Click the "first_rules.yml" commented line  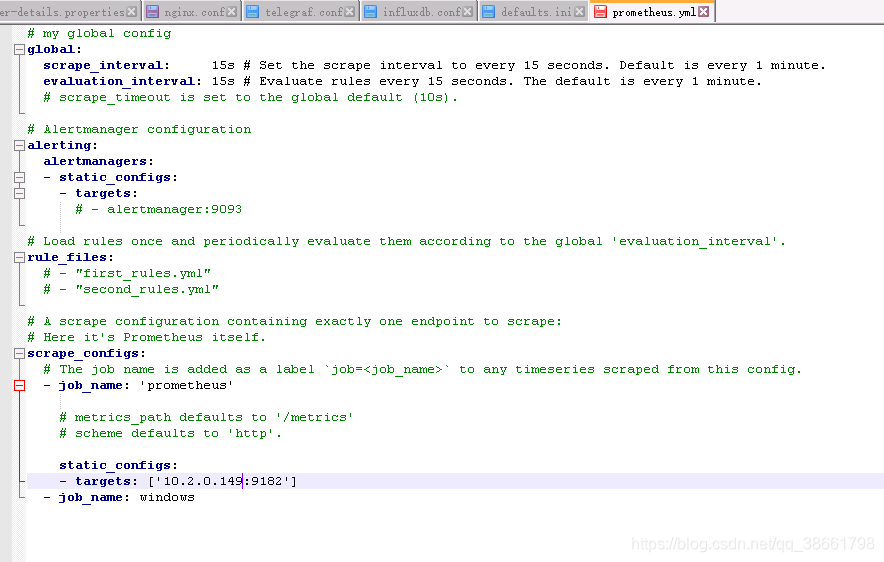[x=127, y=273]
